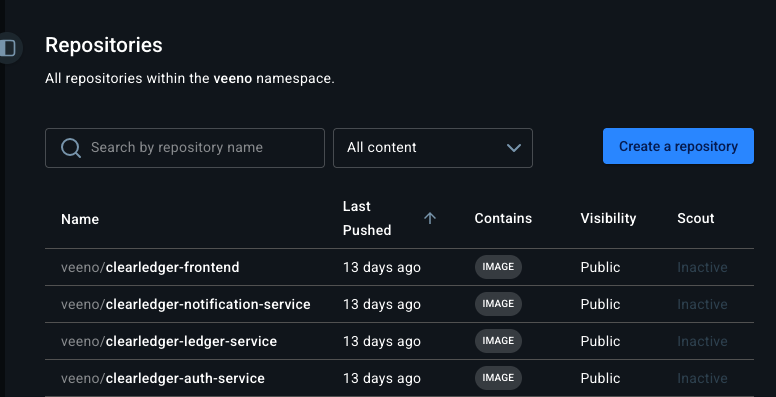Select Inactive Scout status for clearledger-frontend
Screen dimensions: 776x397
tap(702, 267)
